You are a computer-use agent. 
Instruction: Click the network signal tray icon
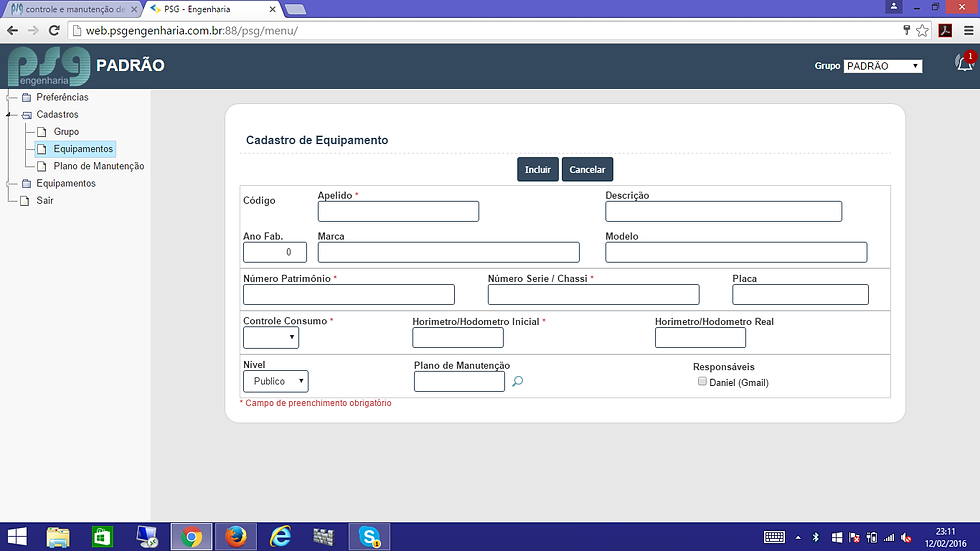(x=889, y=537)
